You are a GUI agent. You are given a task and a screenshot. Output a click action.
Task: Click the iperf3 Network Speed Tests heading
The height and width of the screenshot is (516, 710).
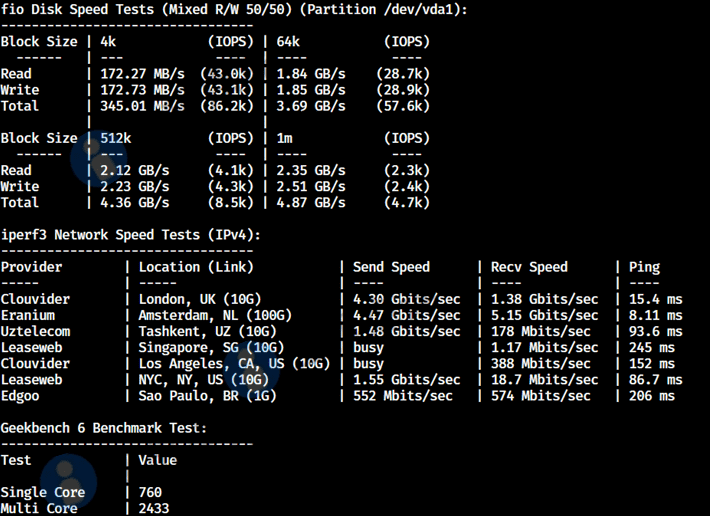(x=130, y=235)
